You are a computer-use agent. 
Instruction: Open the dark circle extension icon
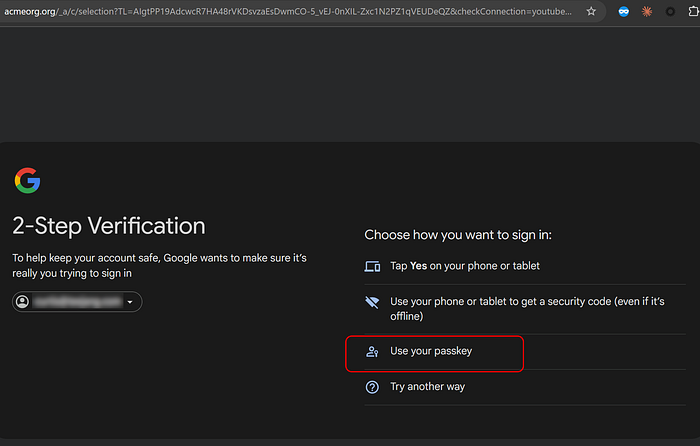670,12
